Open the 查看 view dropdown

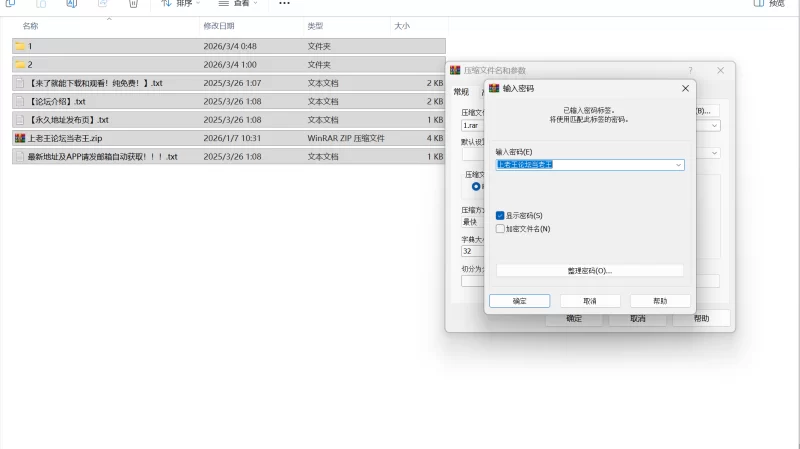click(240, 3)
